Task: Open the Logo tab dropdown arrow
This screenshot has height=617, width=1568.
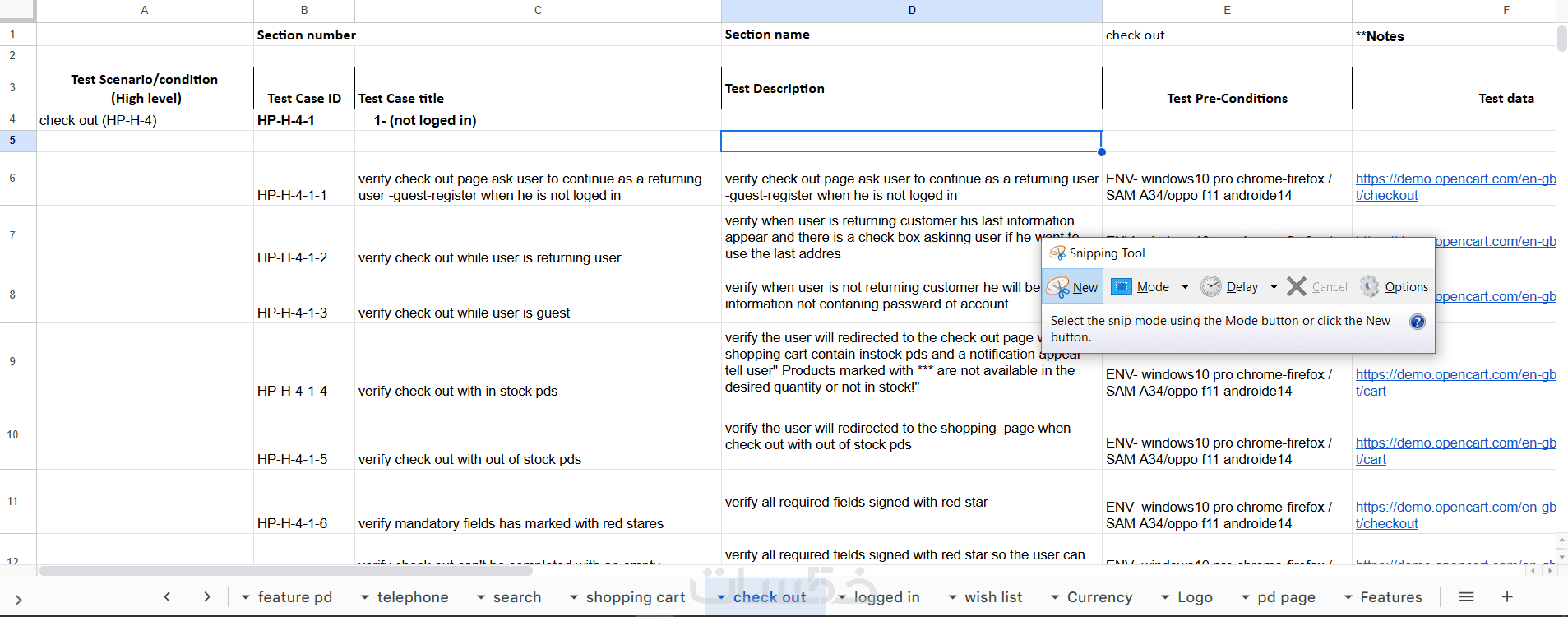Action: (1164, 597)
